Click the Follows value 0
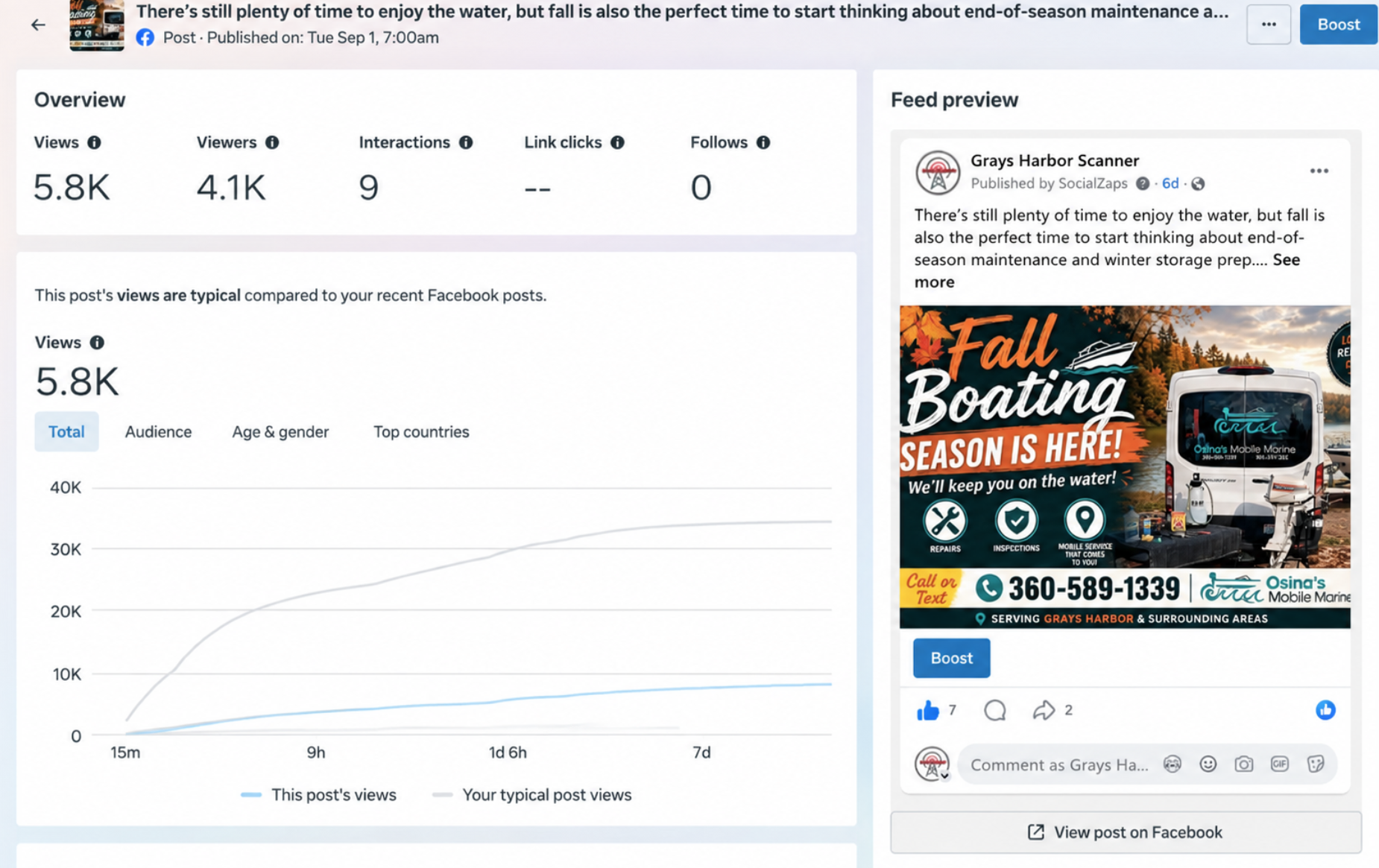1379x868 pixels. point(701,187)
